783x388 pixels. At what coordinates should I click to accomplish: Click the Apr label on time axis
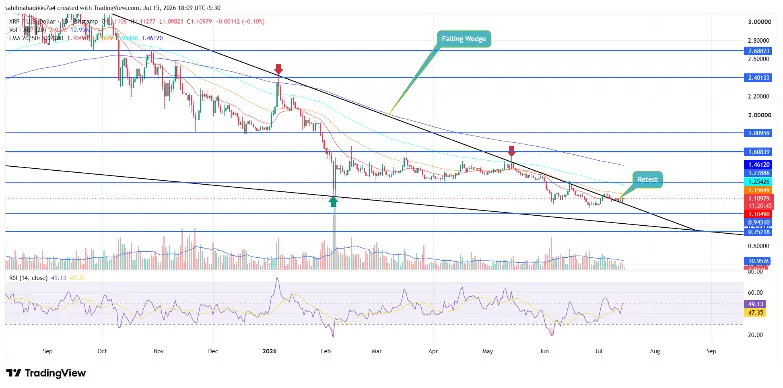click(433, 352)
